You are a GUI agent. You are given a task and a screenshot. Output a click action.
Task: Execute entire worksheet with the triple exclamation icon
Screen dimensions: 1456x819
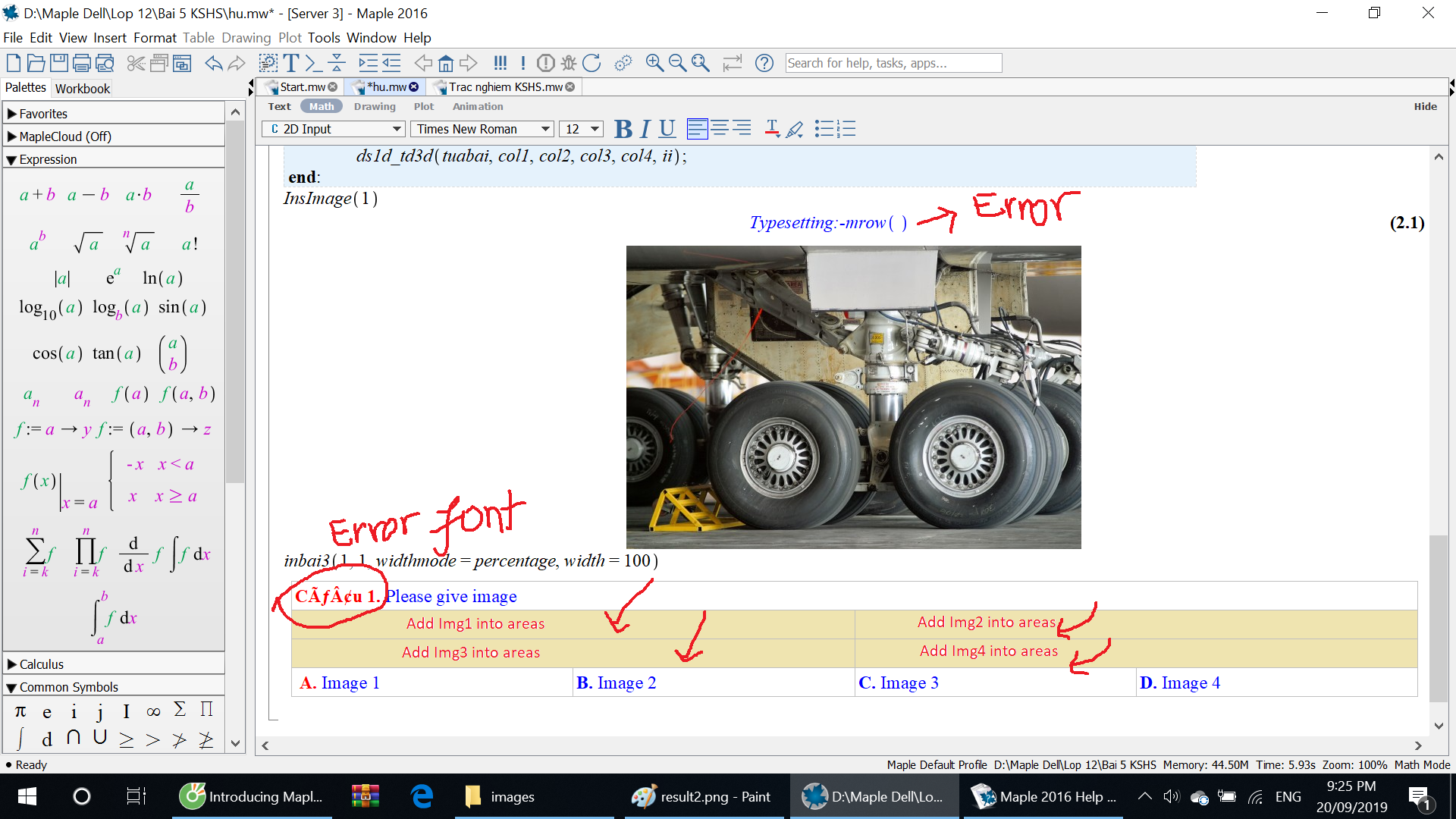[x=500, y=63]
